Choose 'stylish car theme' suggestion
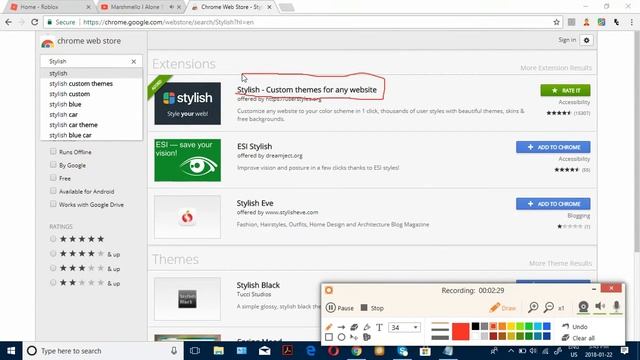The height and width of the screenshot is (360, 640). click(x=91, y=124)
